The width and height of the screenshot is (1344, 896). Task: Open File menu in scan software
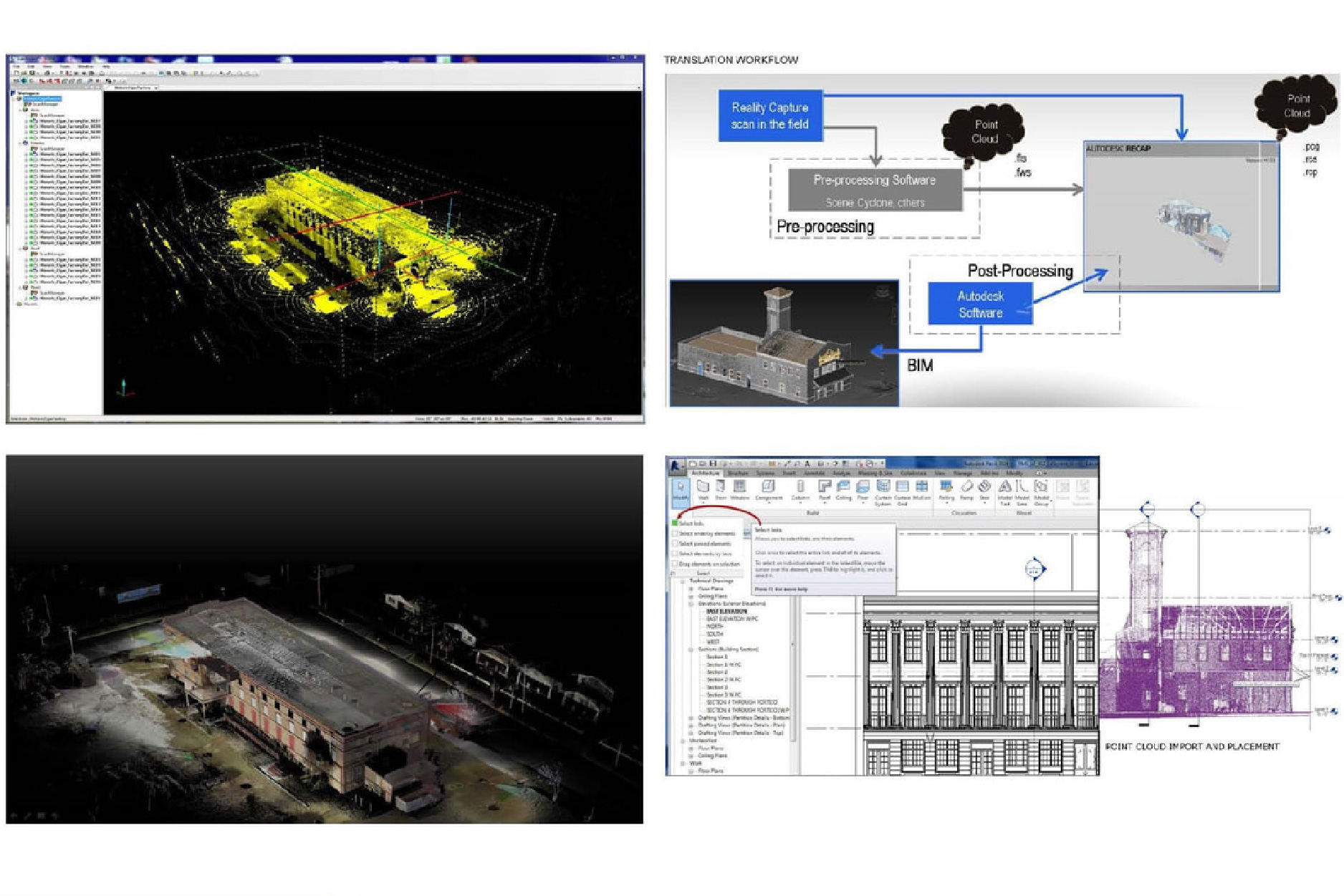[x=16, y=67]
